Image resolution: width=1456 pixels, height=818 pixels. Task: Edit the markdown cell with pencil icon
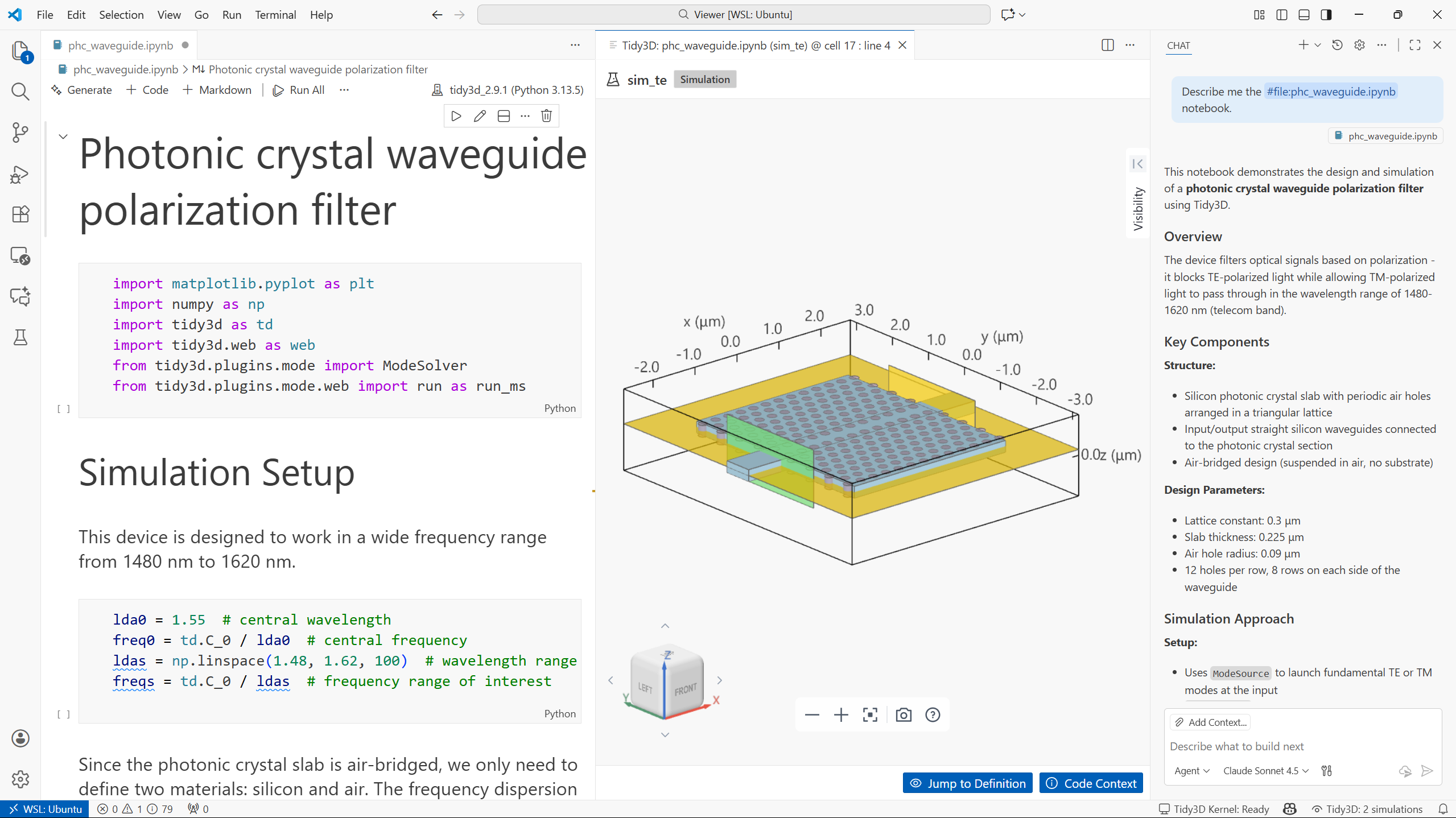(x=480, y=116)
